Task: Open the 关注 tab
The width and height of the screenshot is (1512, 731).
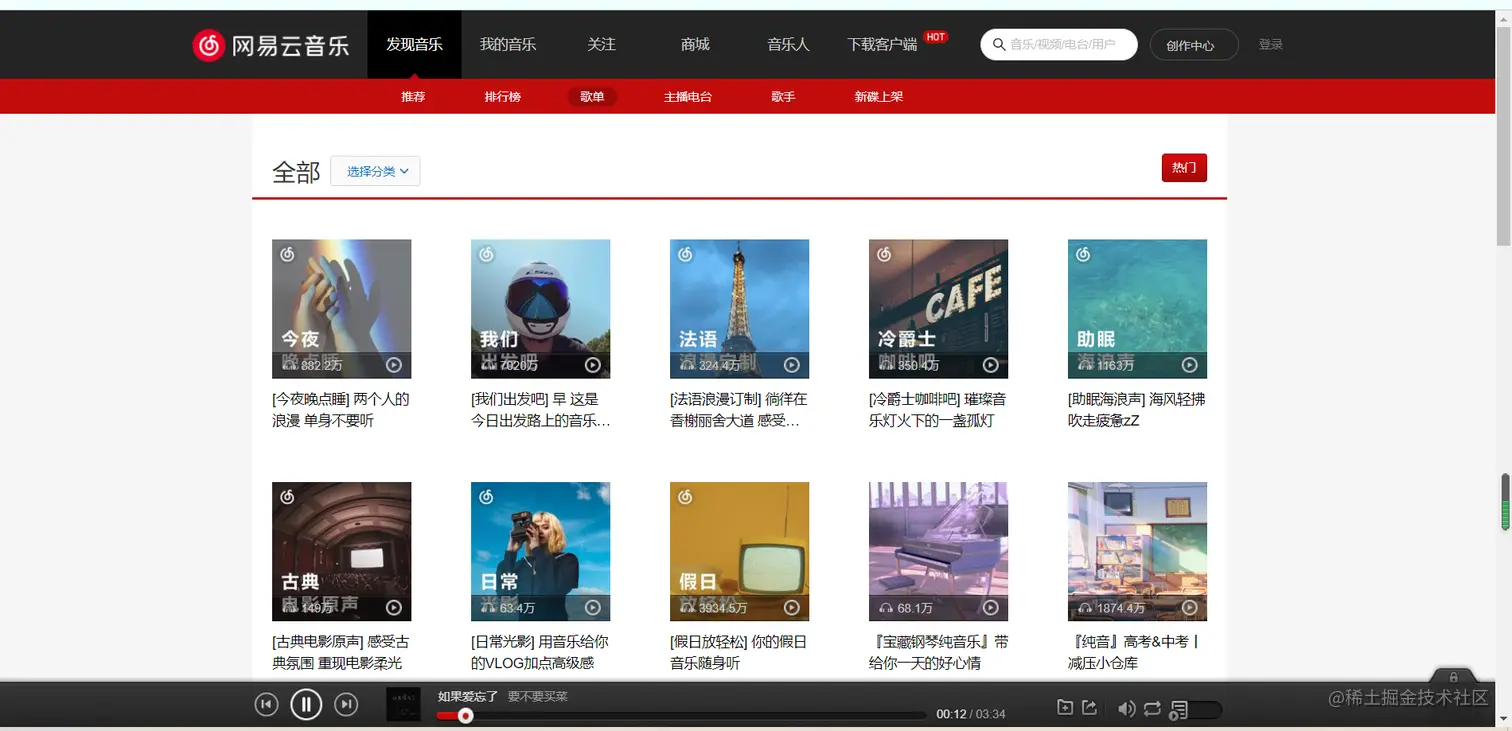Action: [x=602, y=45]
